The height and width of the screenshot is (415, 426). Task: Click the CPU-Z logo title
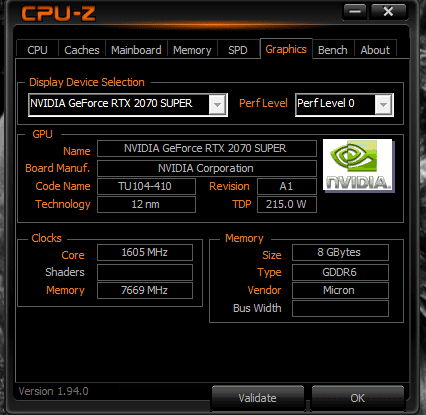pos(59,14)
